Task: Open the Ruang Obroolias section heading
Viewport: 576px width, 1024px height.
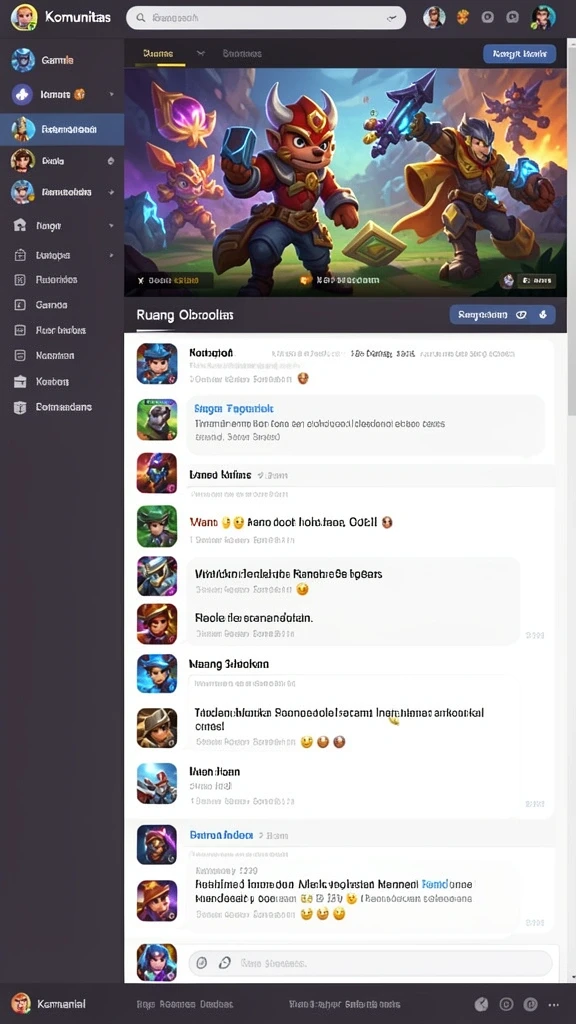Action: tap(185, 315)
